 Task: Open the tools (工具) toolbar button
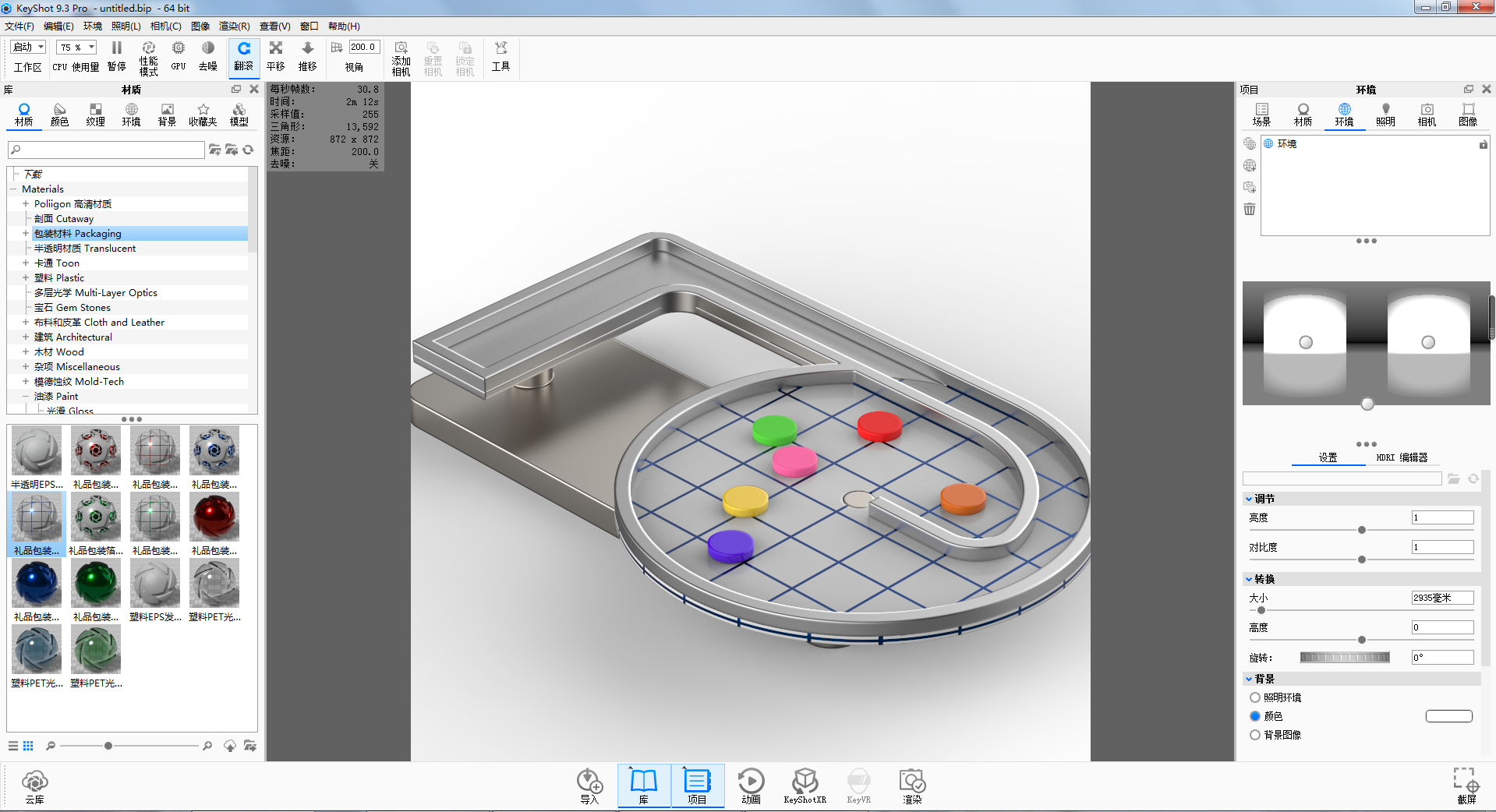point(500,57)
